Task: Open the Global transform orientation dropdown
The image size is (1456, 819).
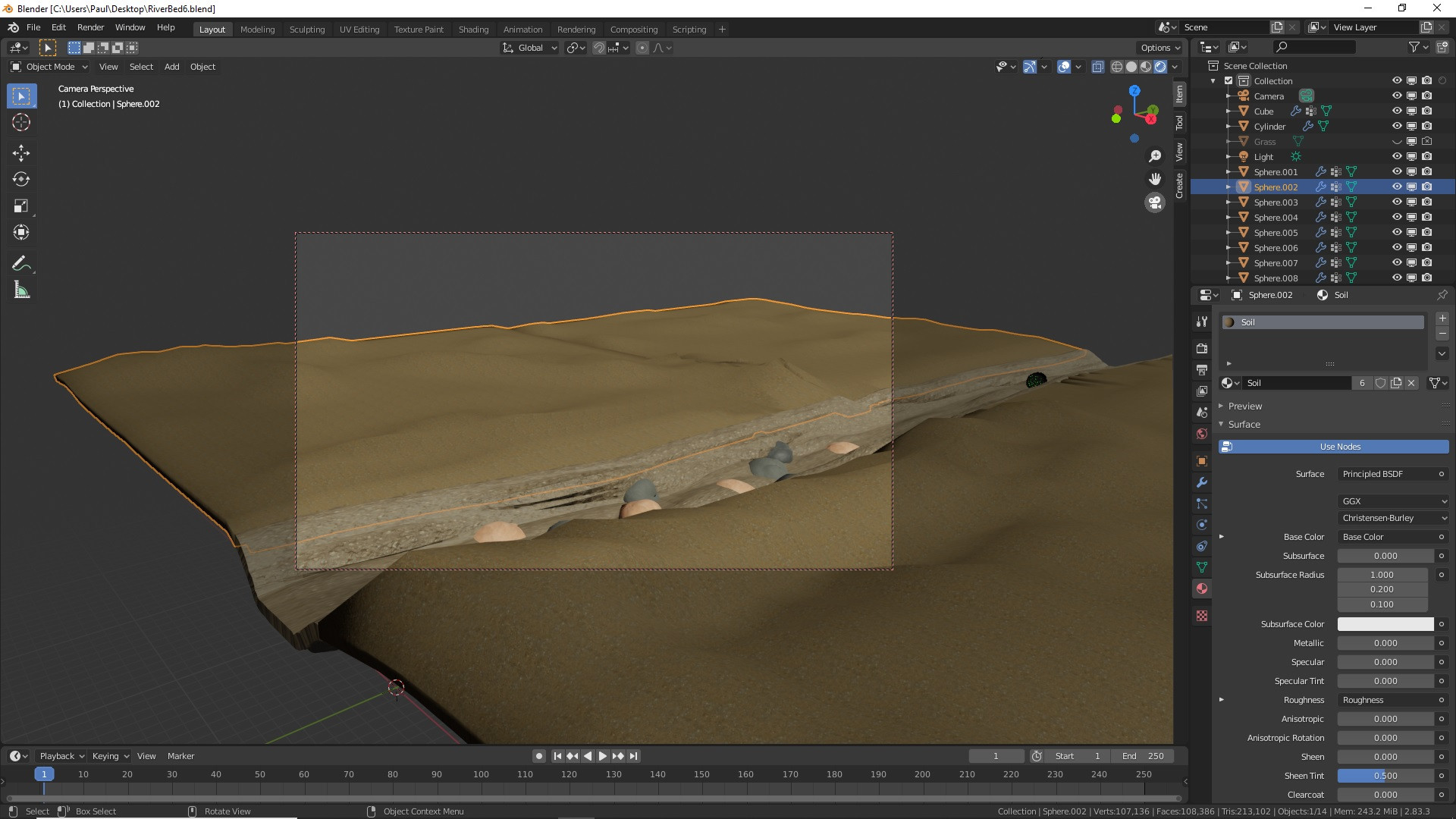Action: click(529, 48)
